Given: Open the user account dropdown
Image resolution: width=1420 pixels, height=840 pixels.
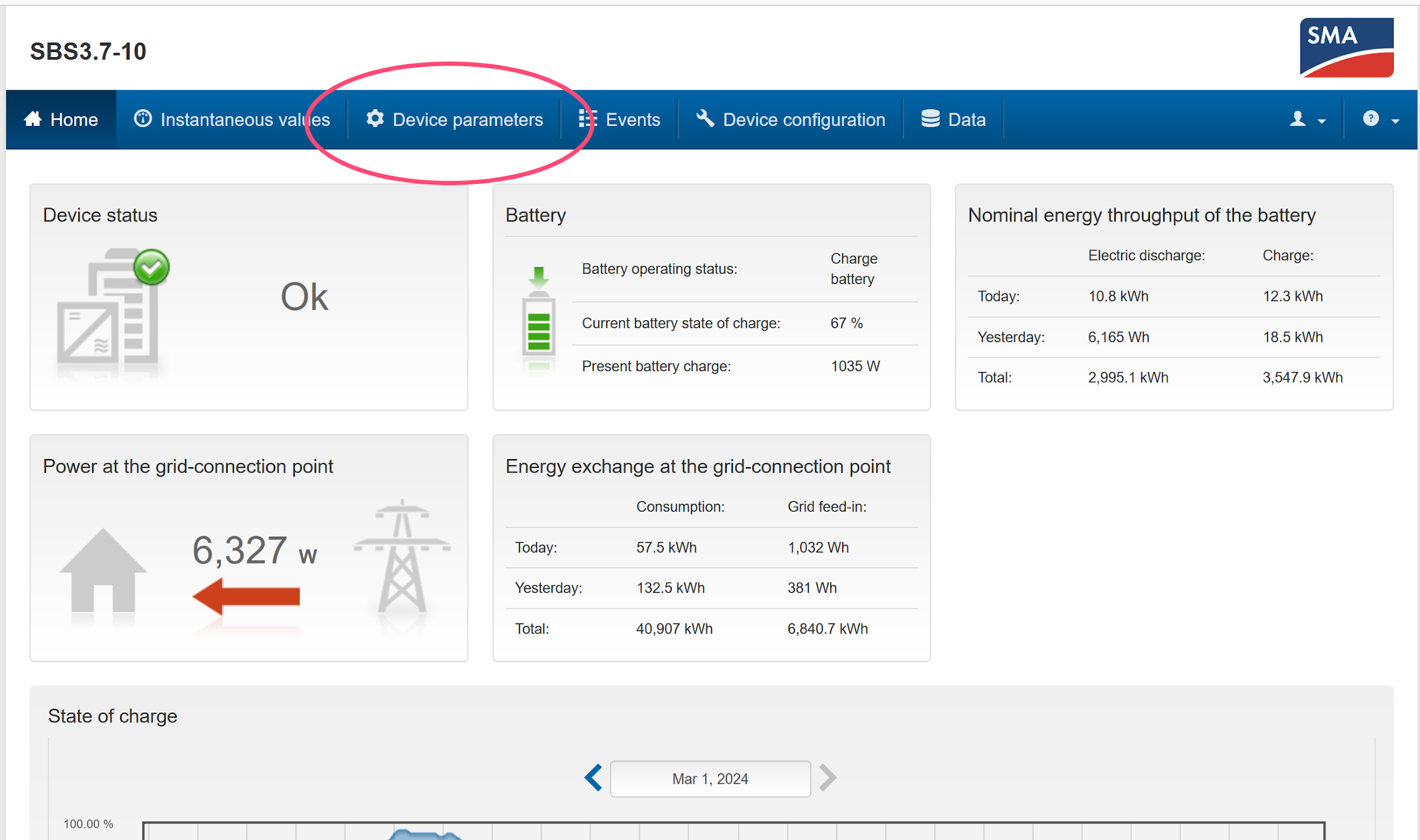Looking at the screenshot, I should point(1306,120).
